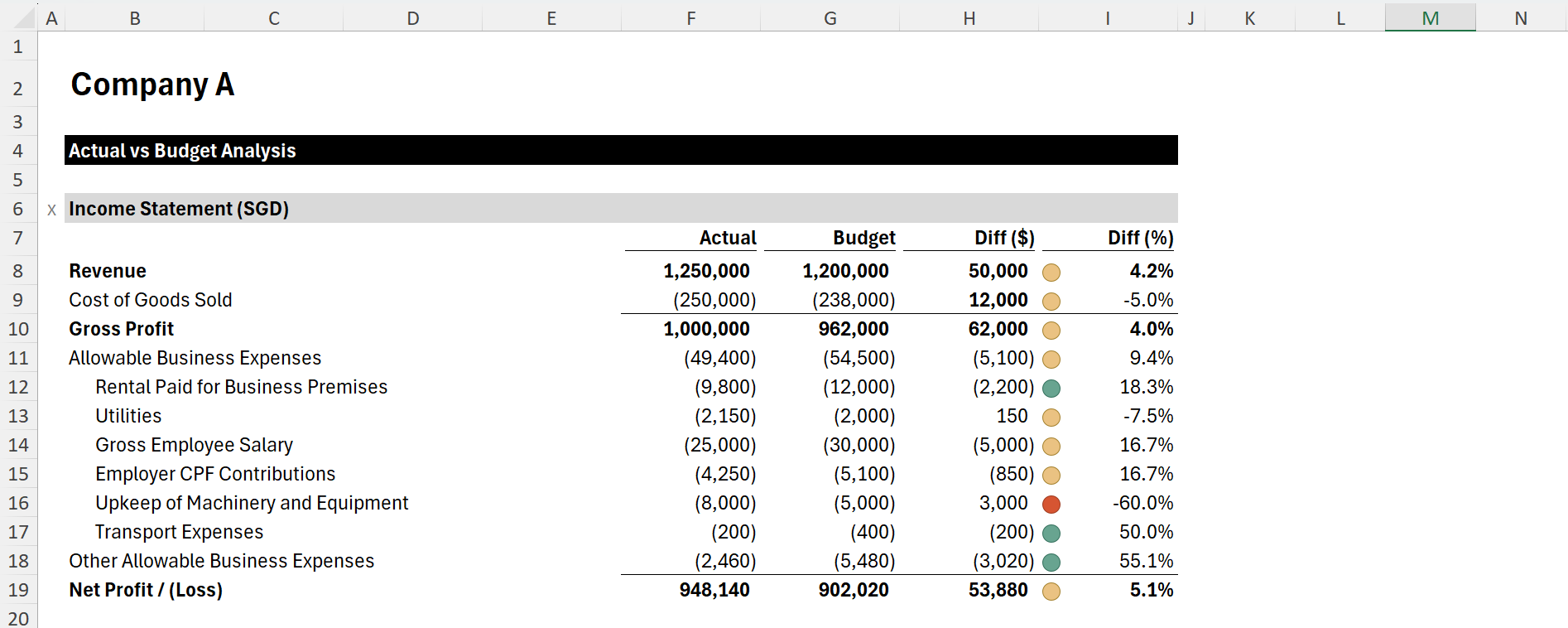Select row 12 header
Viewport: 1568px width, 628px height.
point(18,387)
